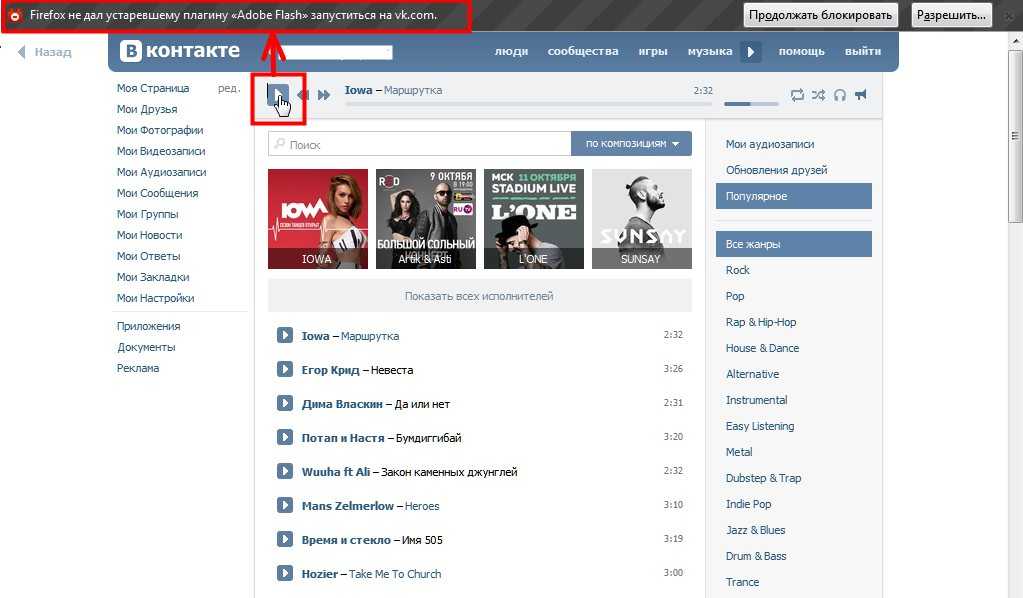Select the Rap & Hip-Hop genre
Image resolution: width=1023 pixels, height=598 pixels.
[x=761, y=322]
